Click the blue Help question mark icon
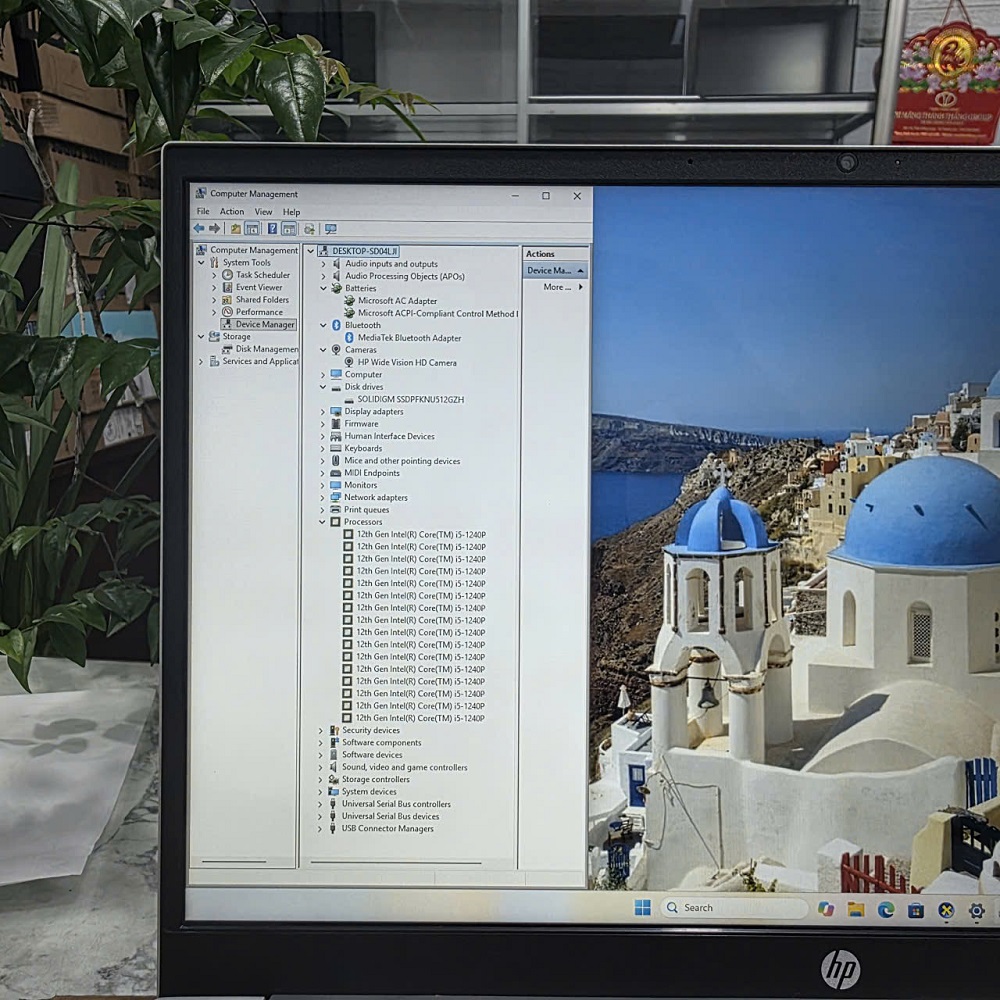 coord(272,229)
